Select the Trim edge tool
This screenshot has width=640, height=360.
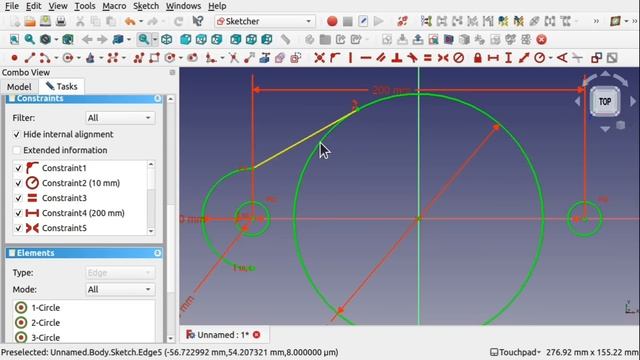pyautogui.click(x=233, y=58)
